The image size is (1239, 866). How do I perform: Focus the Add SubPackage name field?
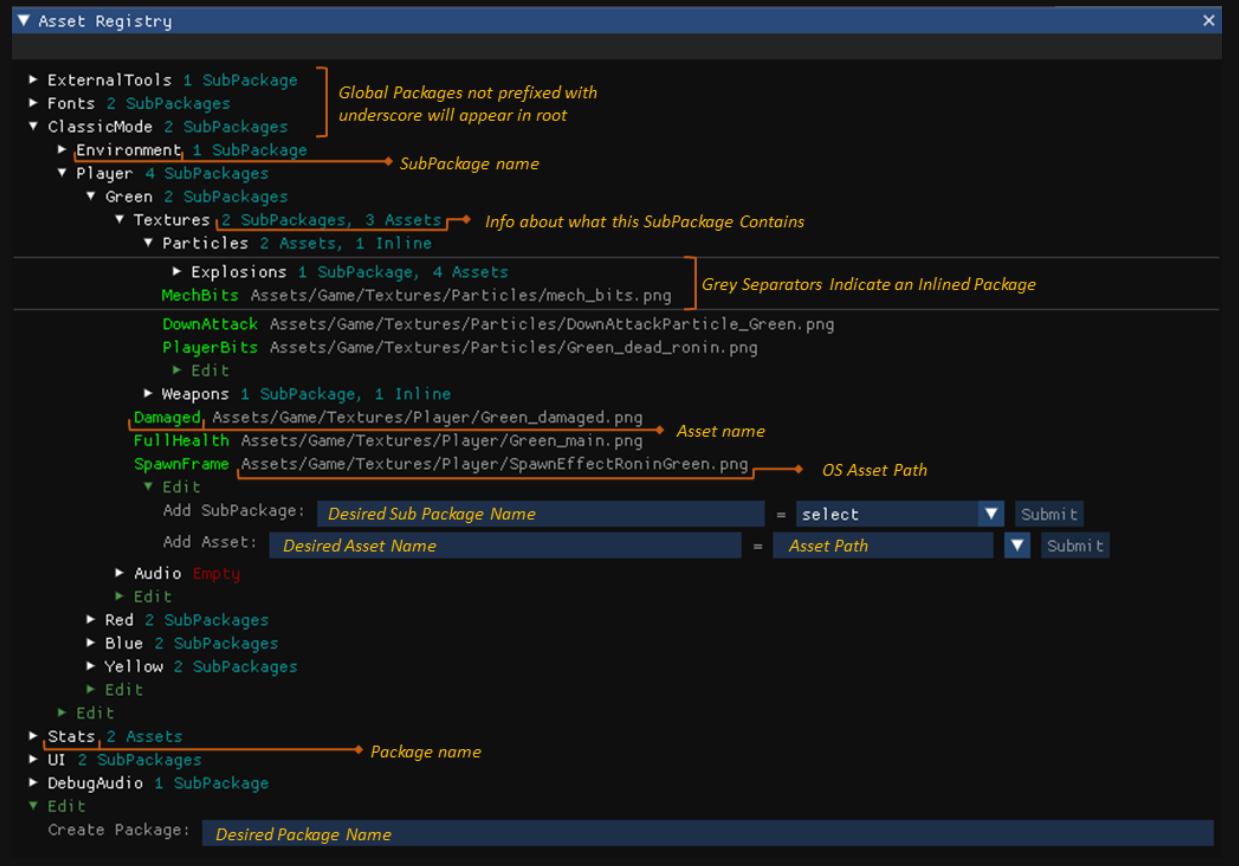[541, 514]
